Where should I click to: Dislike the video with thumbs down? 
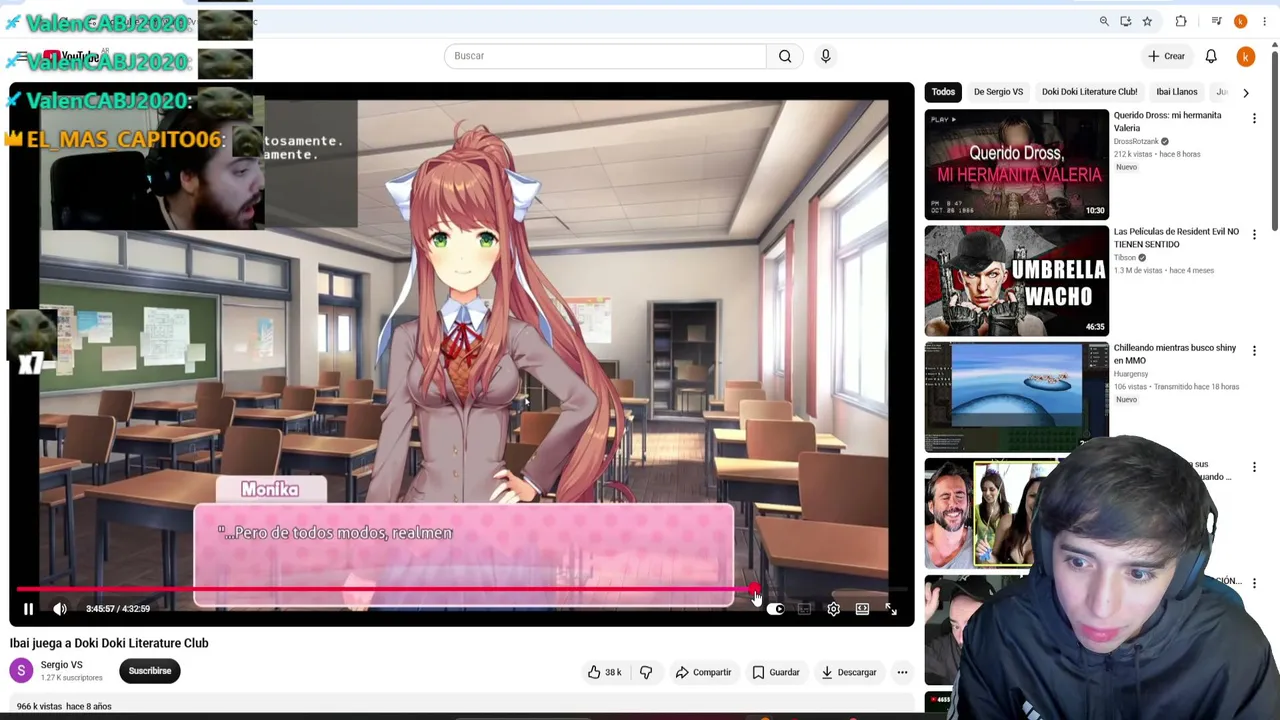[x=646, y=672]
